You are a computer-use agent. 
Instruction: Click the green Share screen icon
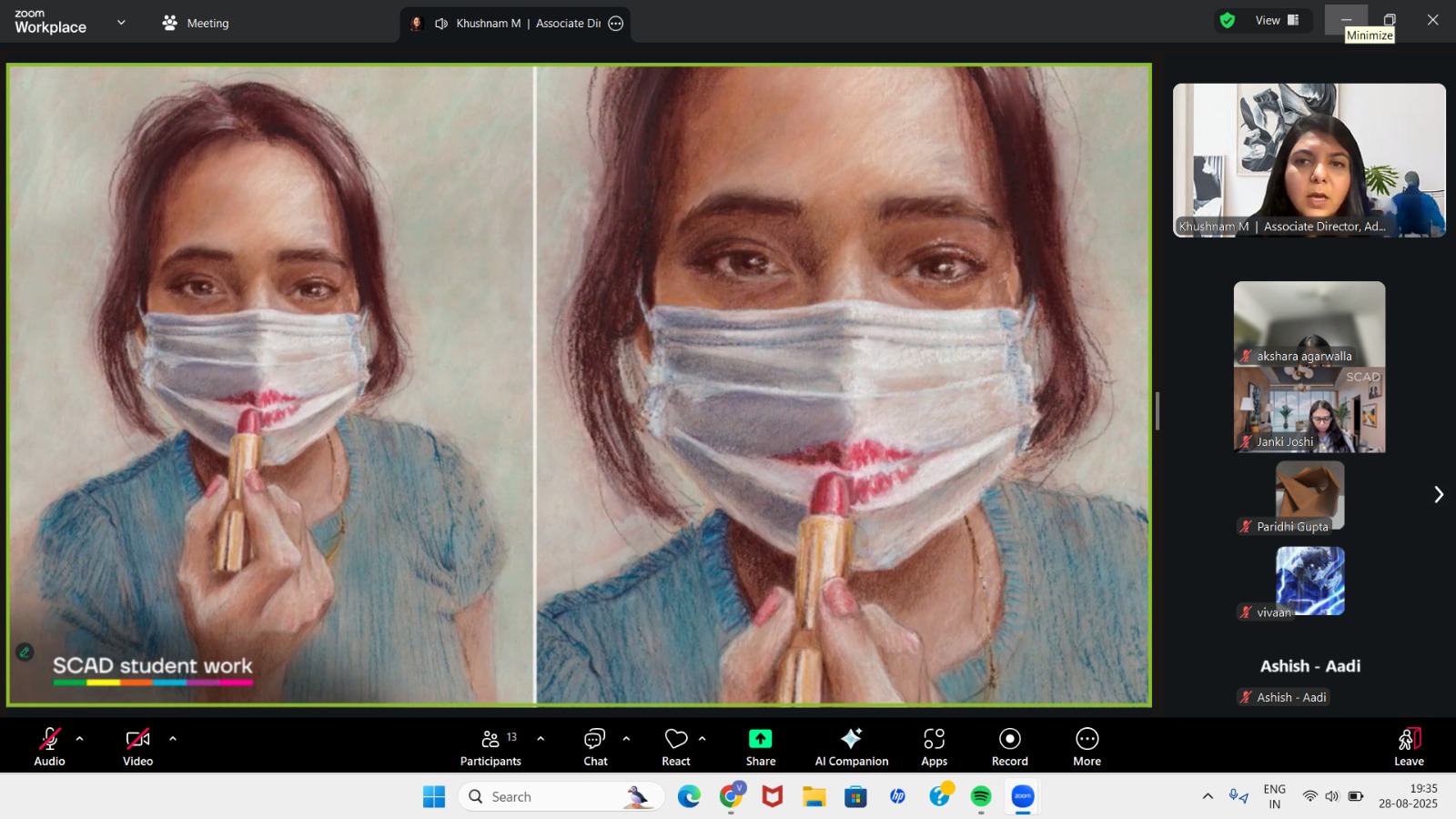[x=761, y=739]
